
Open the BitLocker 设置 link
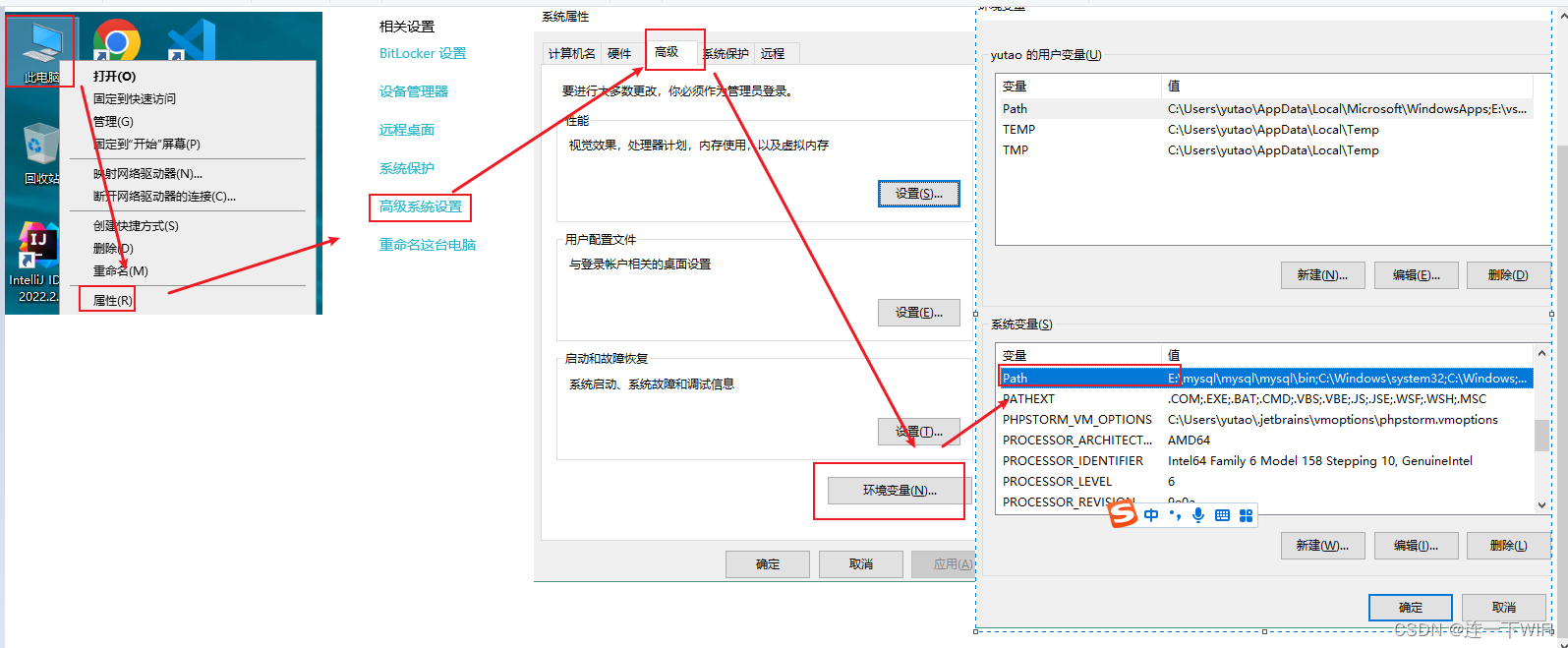pos(423,53)
